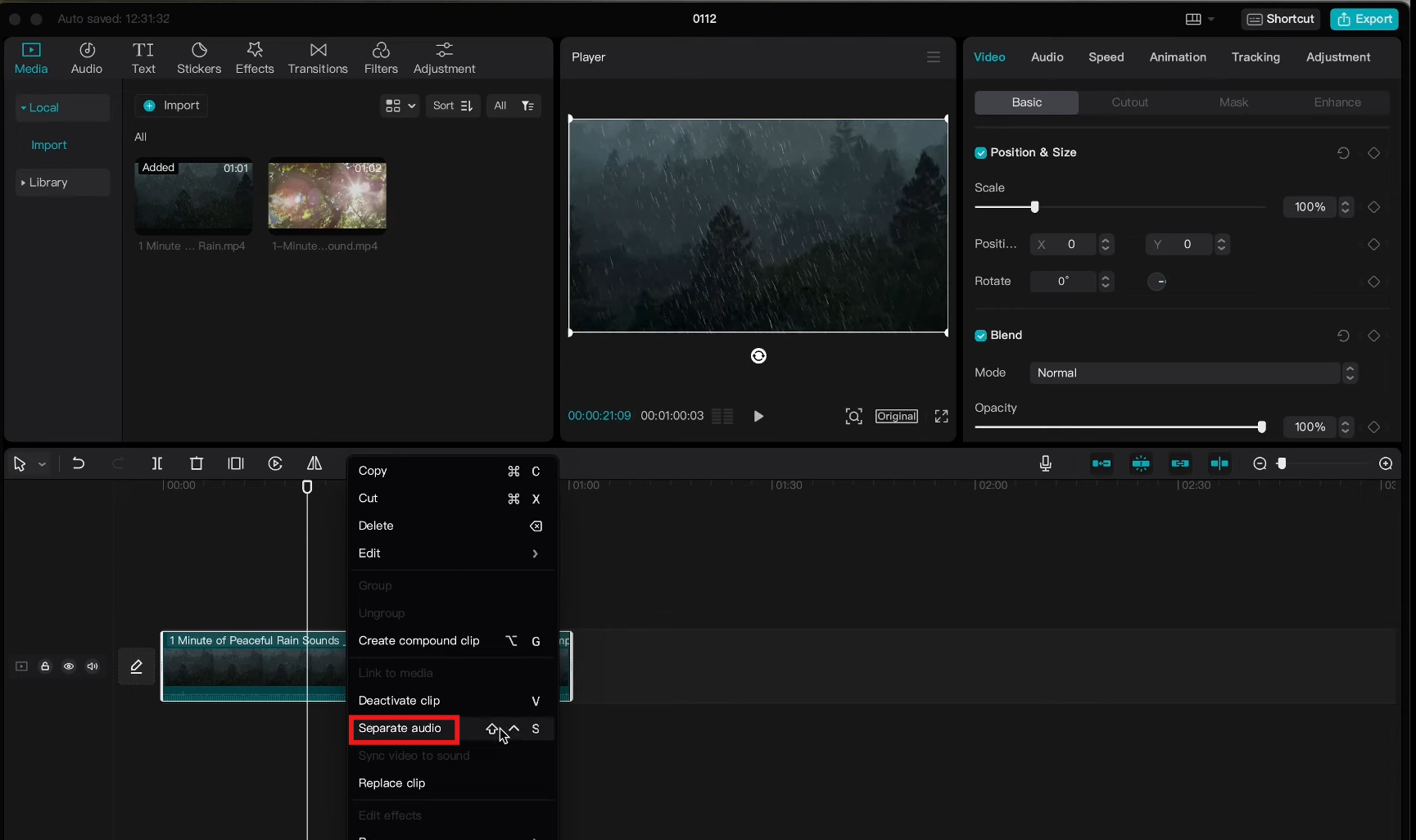This screenshot has height=840, width=1416.
Task: Open the Transitions panel
Action: [318, 57]
